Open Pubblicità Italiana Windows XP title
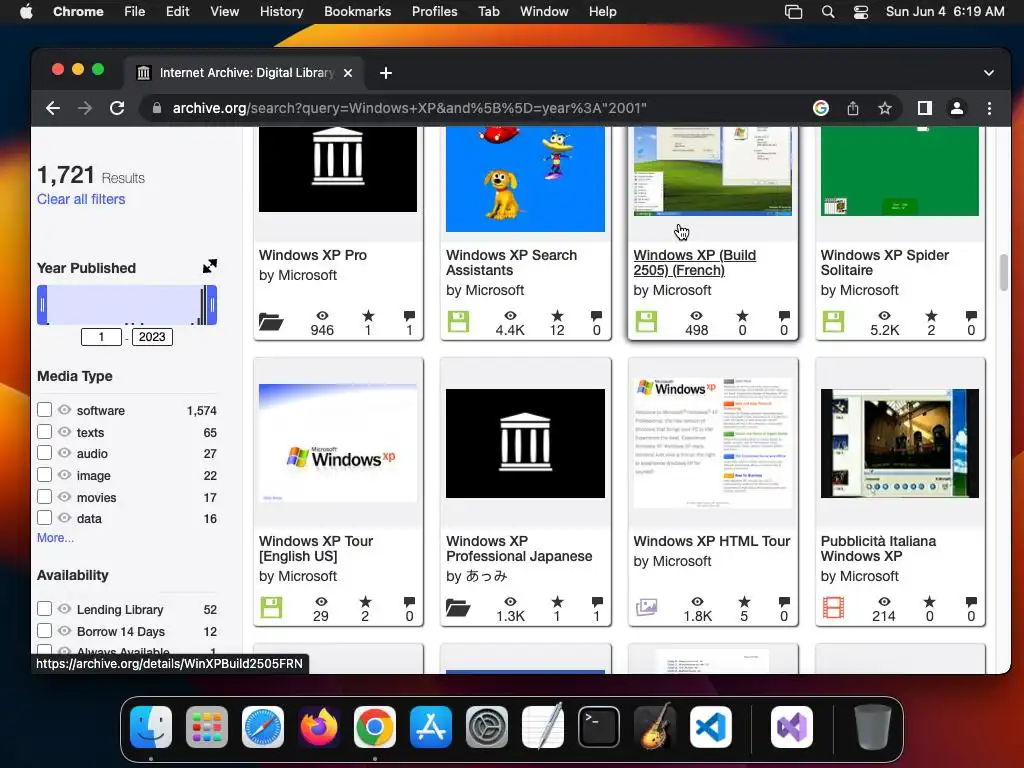 point(878,549)
